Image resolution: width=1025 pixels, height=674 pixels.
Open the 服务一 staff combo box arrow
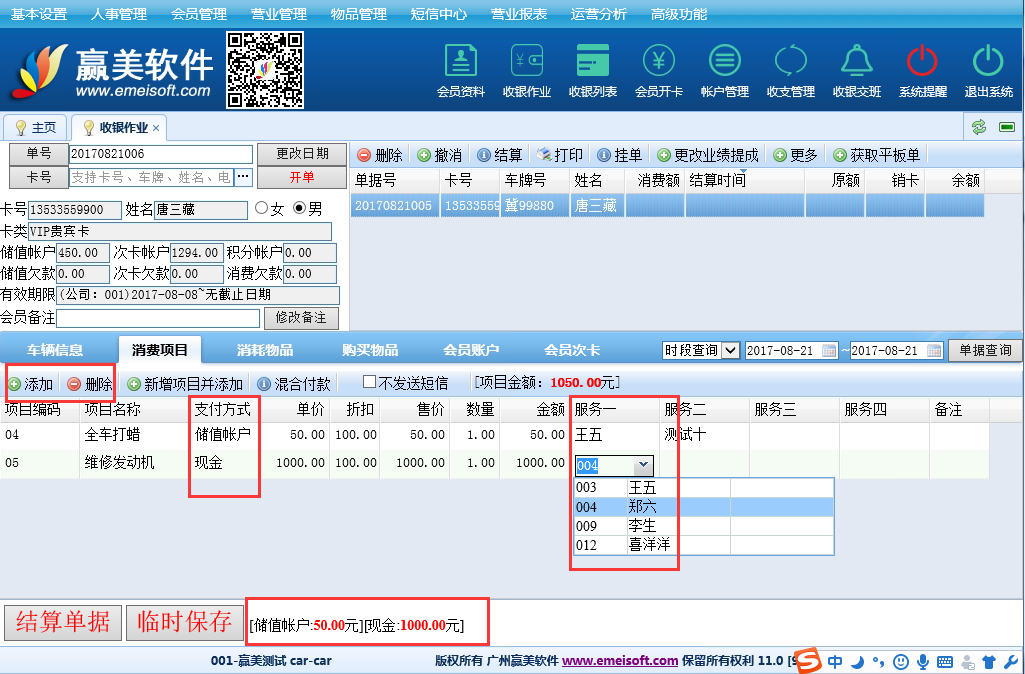click(x=643, y=465)
